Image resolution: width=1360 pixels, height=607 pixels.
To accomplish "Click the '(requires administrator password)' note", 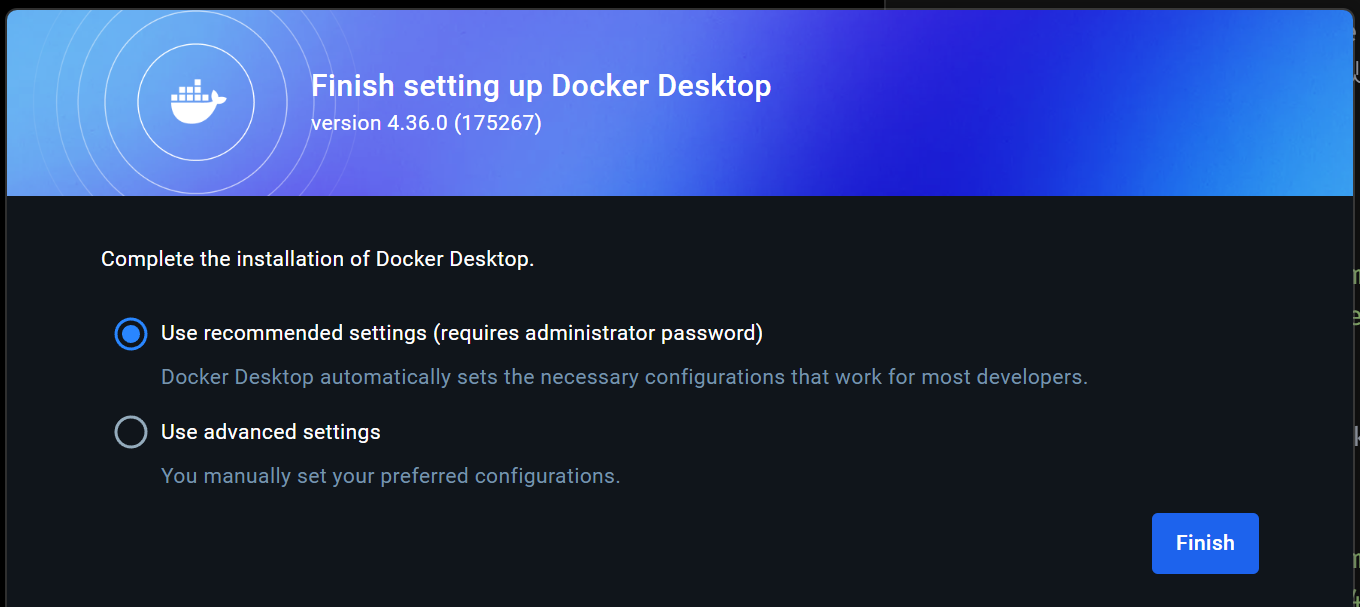I will 598,333.
